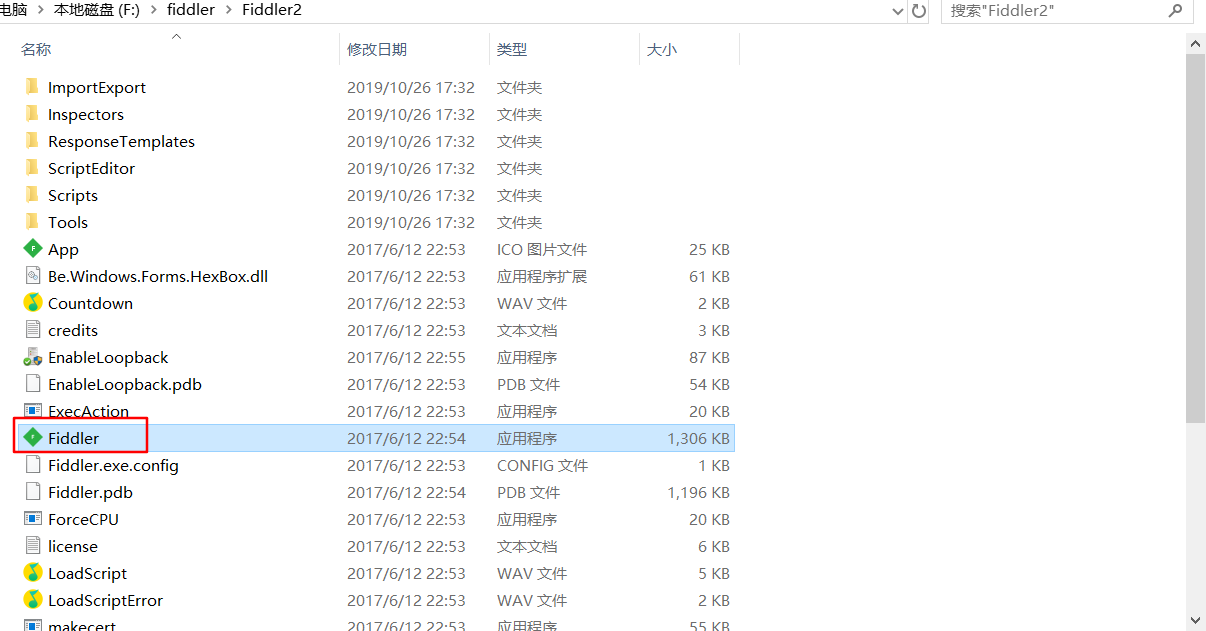
Task: Expand the chevron after fiddler in path
Action: [229, 11]
